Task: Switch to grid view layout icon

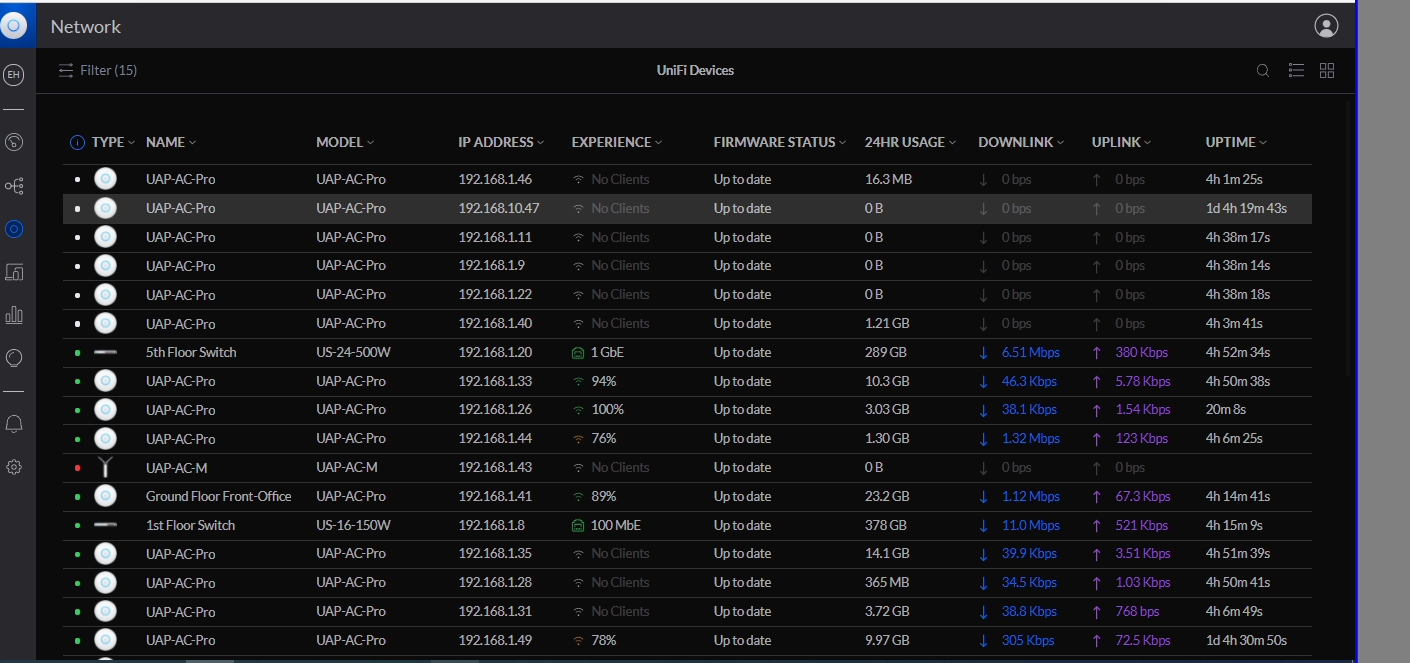Action: pyautogui.click(x=1327, y=71)
